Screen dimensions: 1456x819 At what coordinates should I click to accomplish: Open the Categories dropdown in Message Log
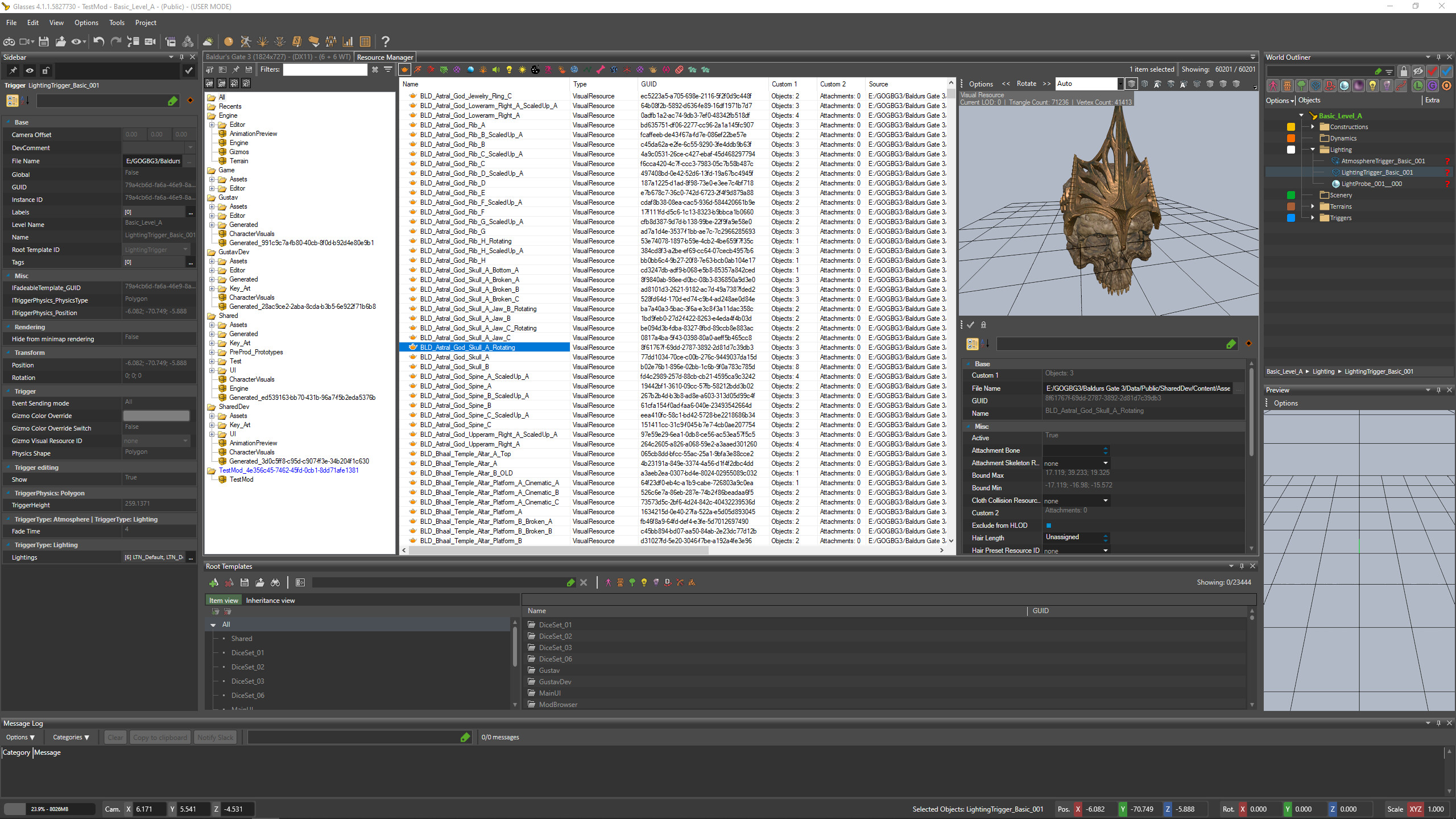(x=71, y=737)
